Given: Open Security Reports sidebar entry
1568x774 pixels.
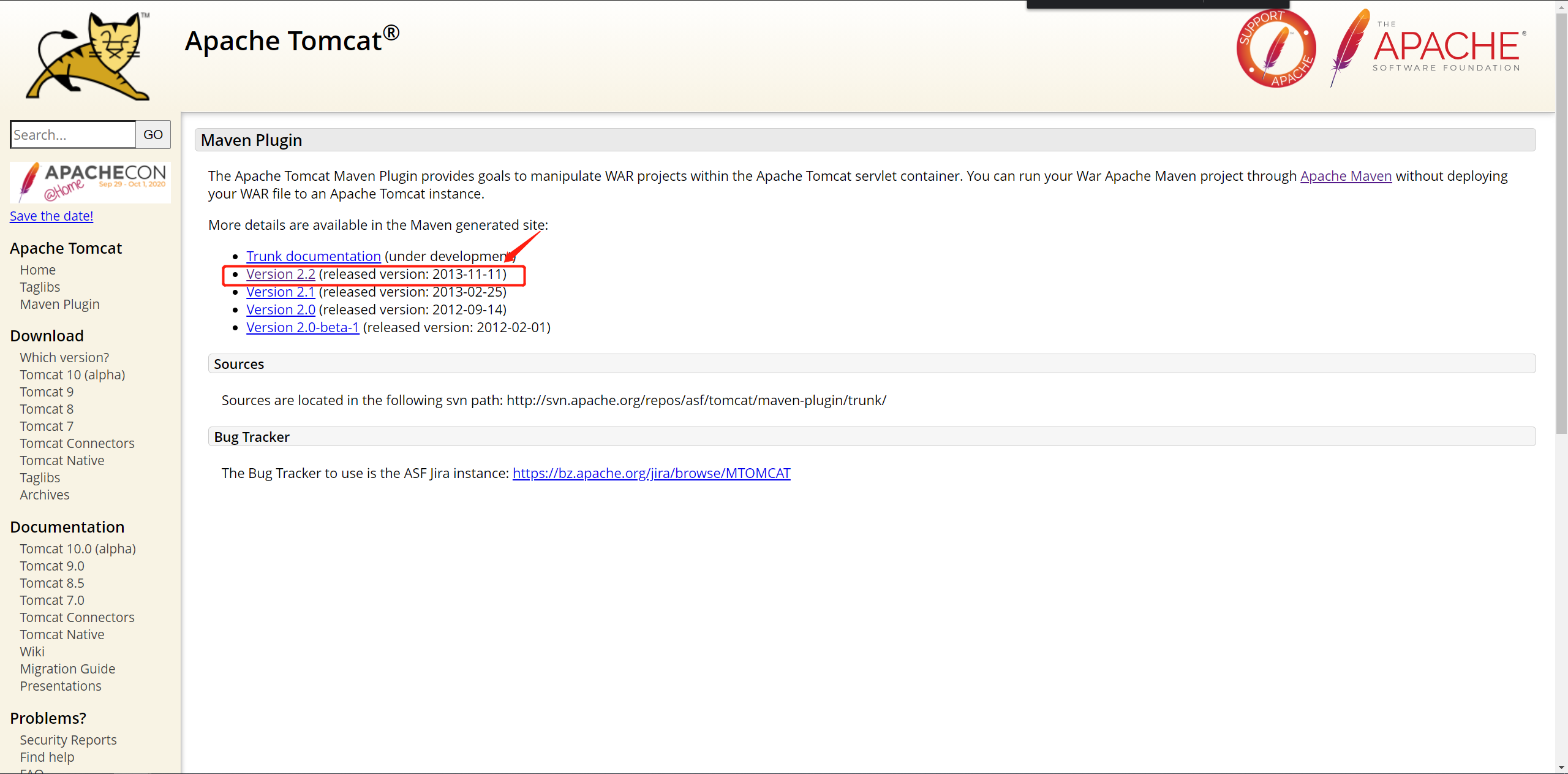Looking at the screenshot, I should coord(68,740).
